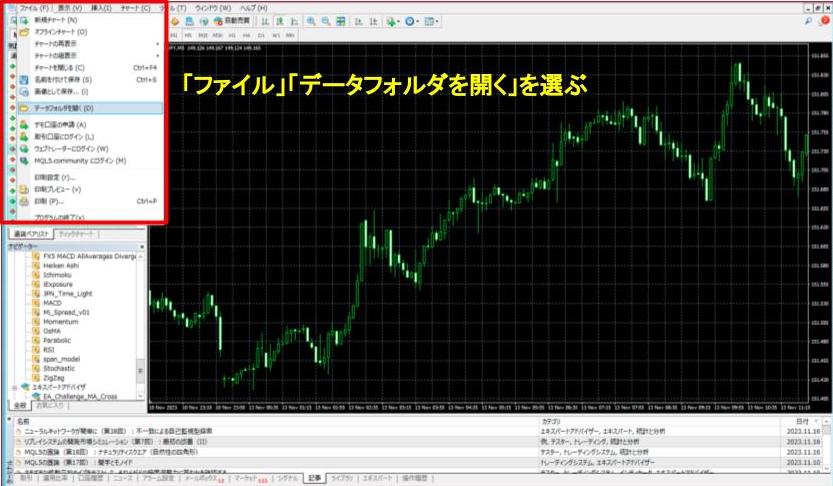
Task: Open terminal Market (マーケット) tab
Action: coord(250,478)
